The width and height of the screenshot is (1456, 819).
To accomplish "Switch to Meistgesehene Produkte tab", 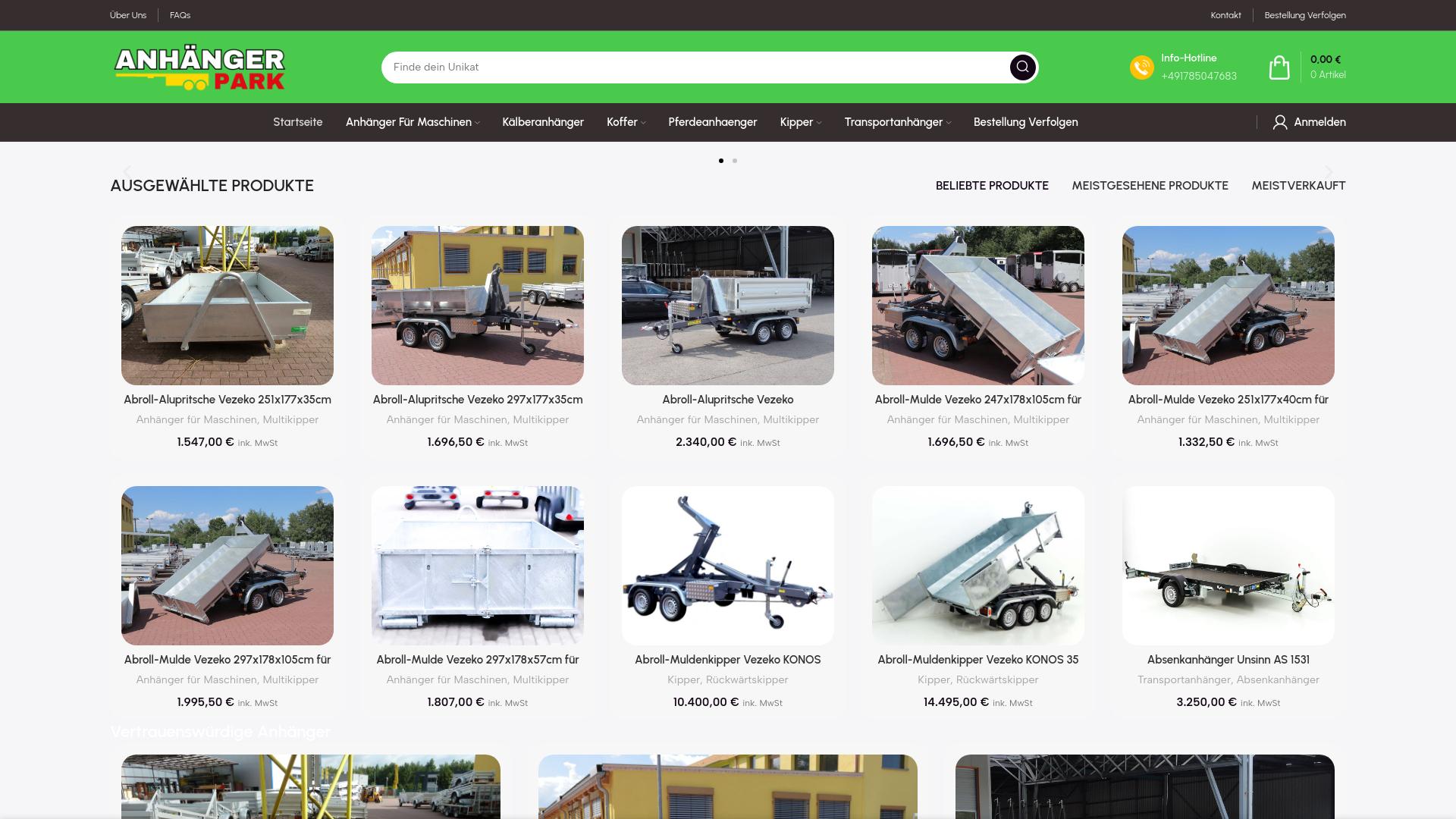I will (1150, 186).
